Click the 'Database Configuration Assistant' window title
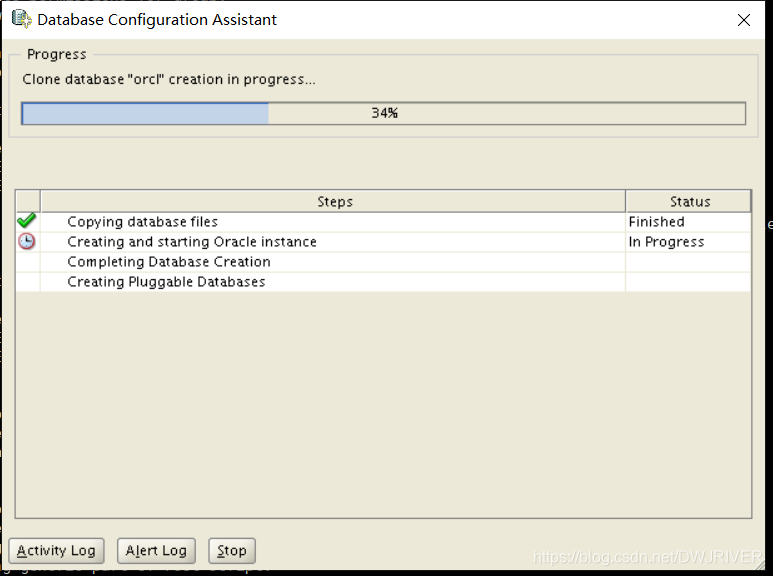This screenshot has width=773, height=576. coord(157,20)
